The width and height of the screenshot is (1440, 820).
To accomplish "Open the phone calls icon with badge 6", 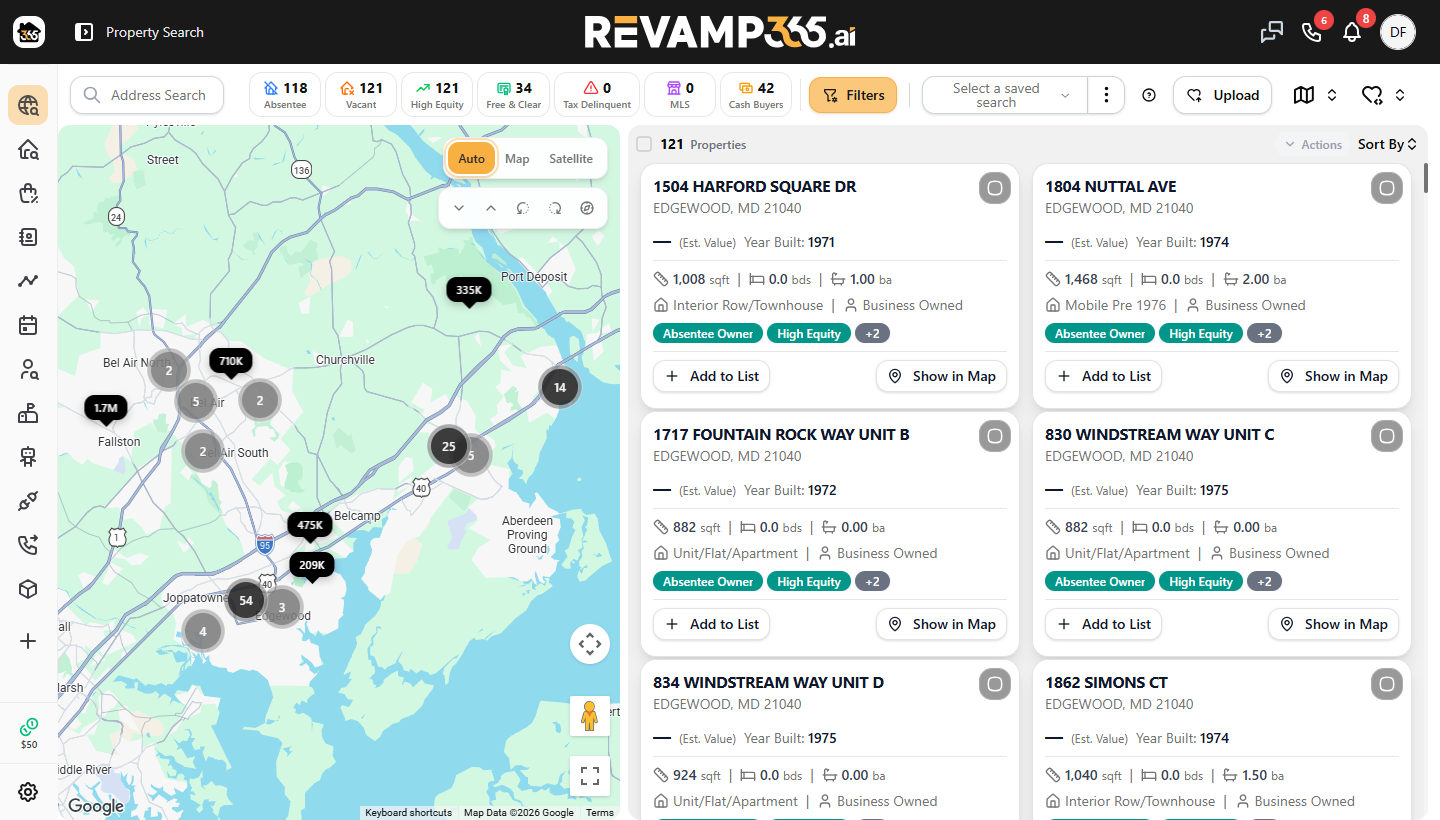I will pos(1312,32).
